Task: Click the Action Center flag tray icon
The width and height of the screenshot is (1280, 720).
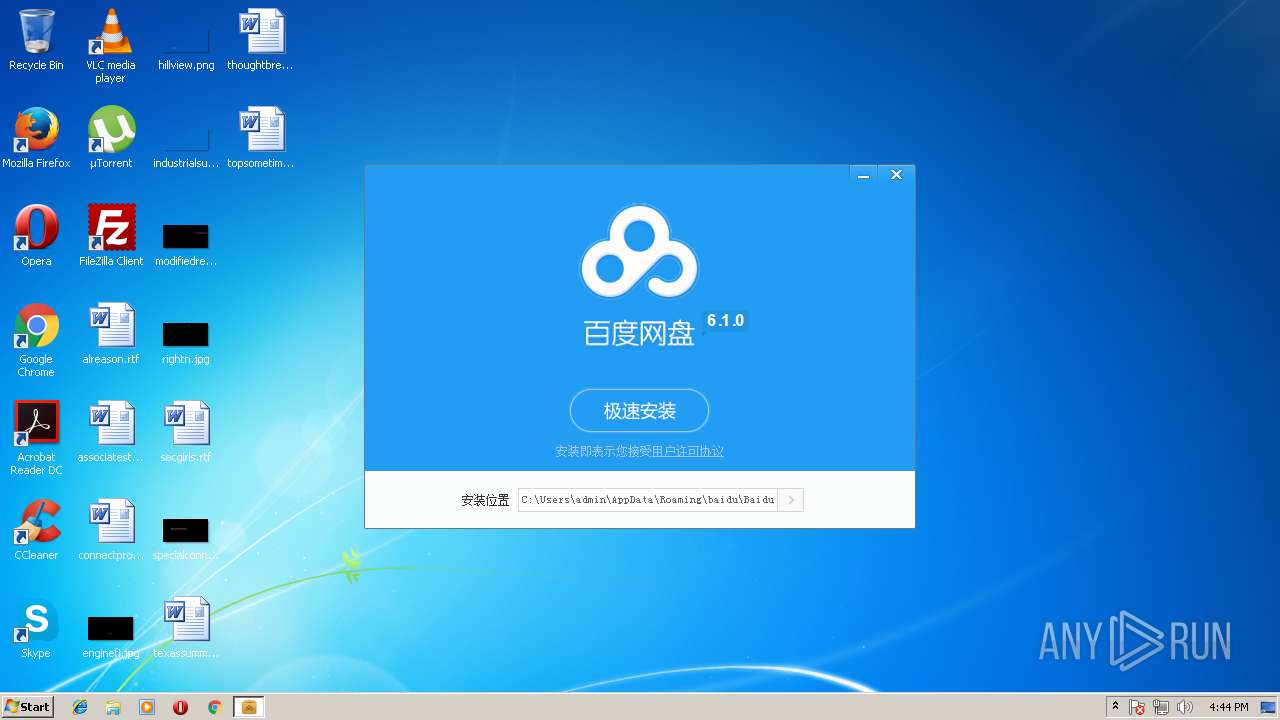Action: click(1138, 707)
